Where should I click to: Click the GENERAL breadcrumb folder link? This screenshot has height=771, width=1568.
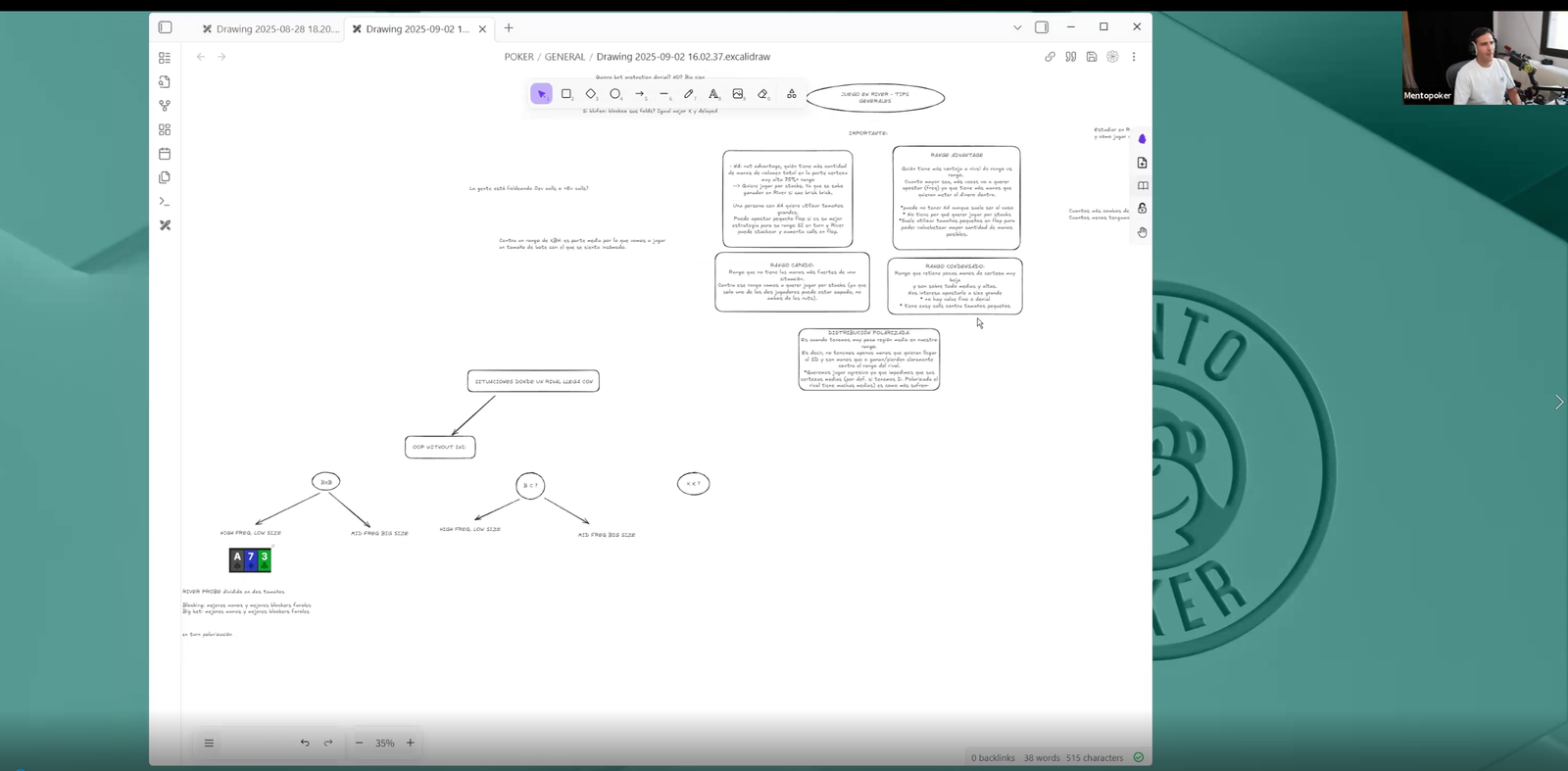(x=564, y=57)
